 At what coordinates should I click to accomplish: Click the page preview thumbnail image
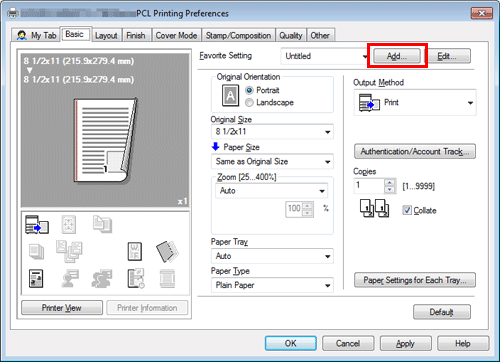[105, 140]
